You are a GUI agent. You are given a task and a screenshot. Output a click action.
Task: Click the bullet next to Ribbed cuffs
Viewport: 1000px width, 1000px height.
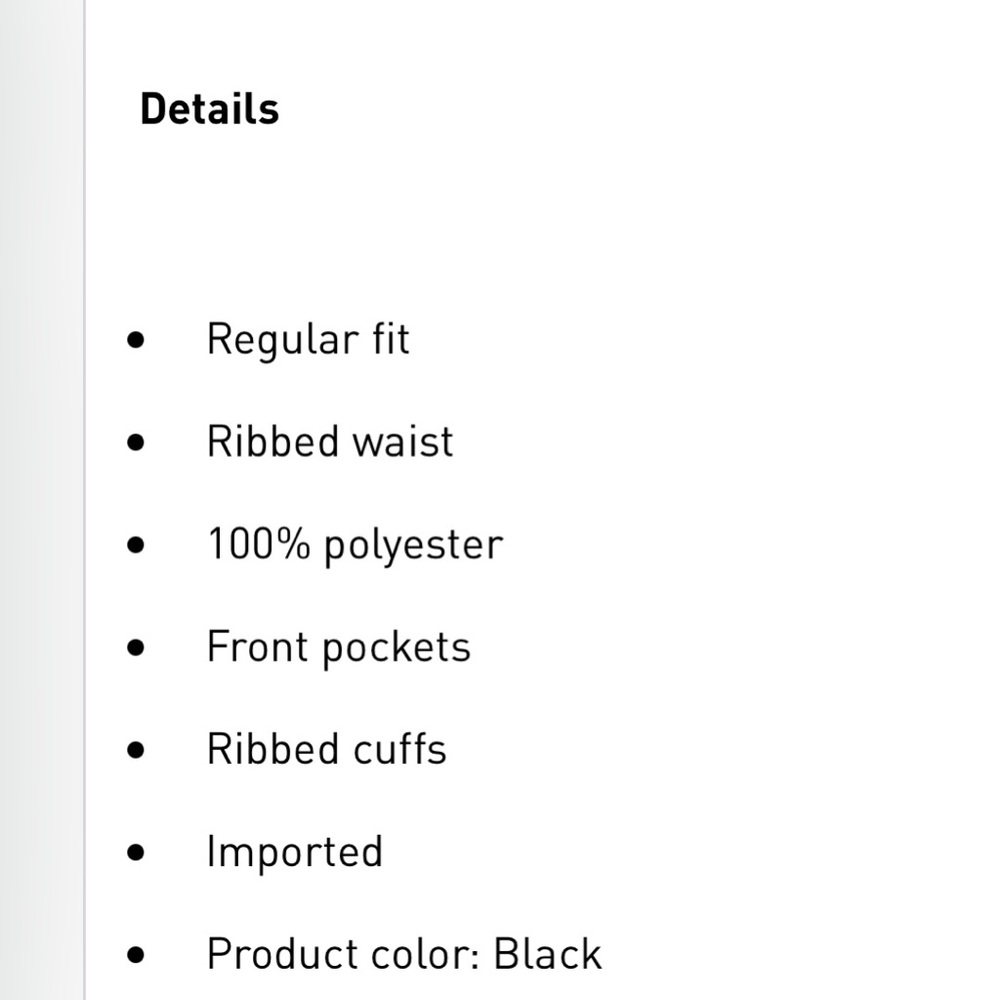point(135,750)
